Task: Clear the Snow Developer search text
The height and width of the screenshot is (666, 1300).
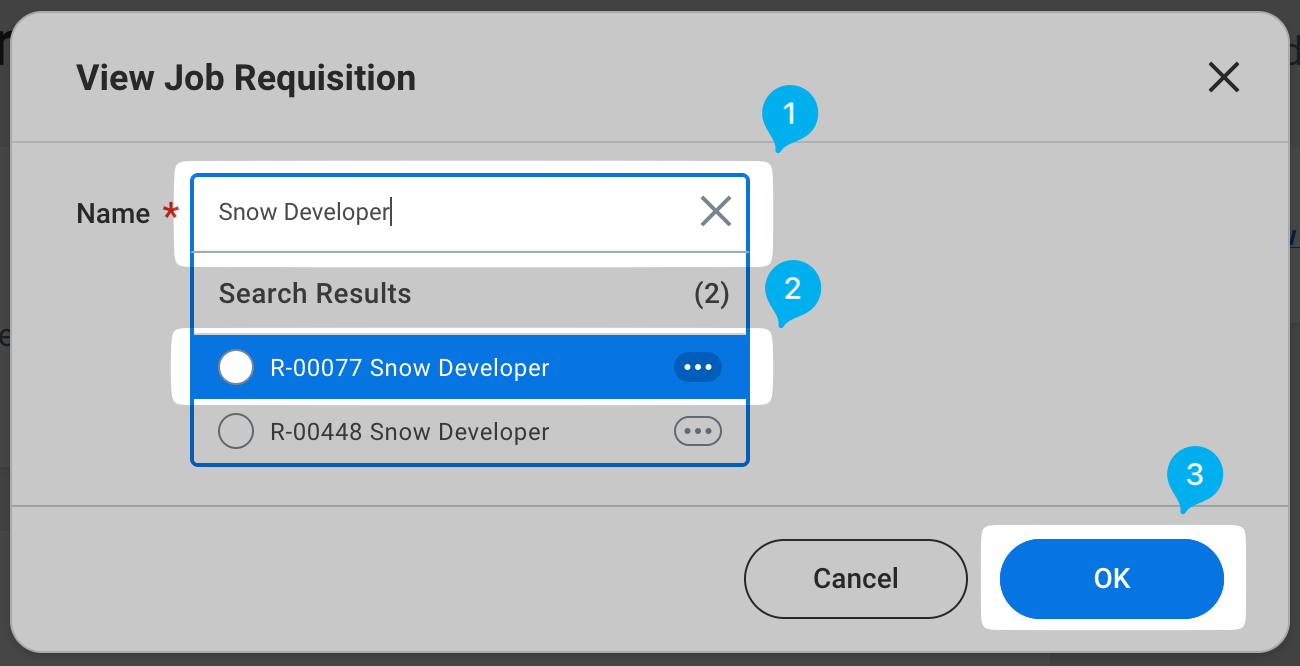Action: [715, 211]
